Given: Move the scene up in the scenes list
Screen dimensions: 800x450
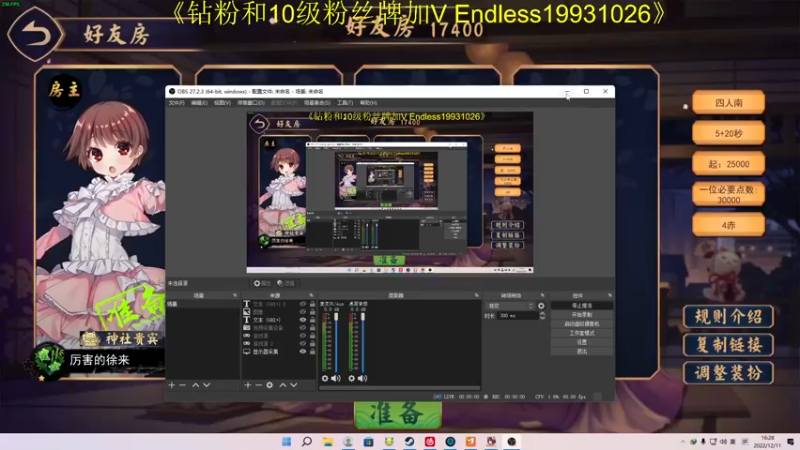Looking at the screenshot, I should click(195, 385).
